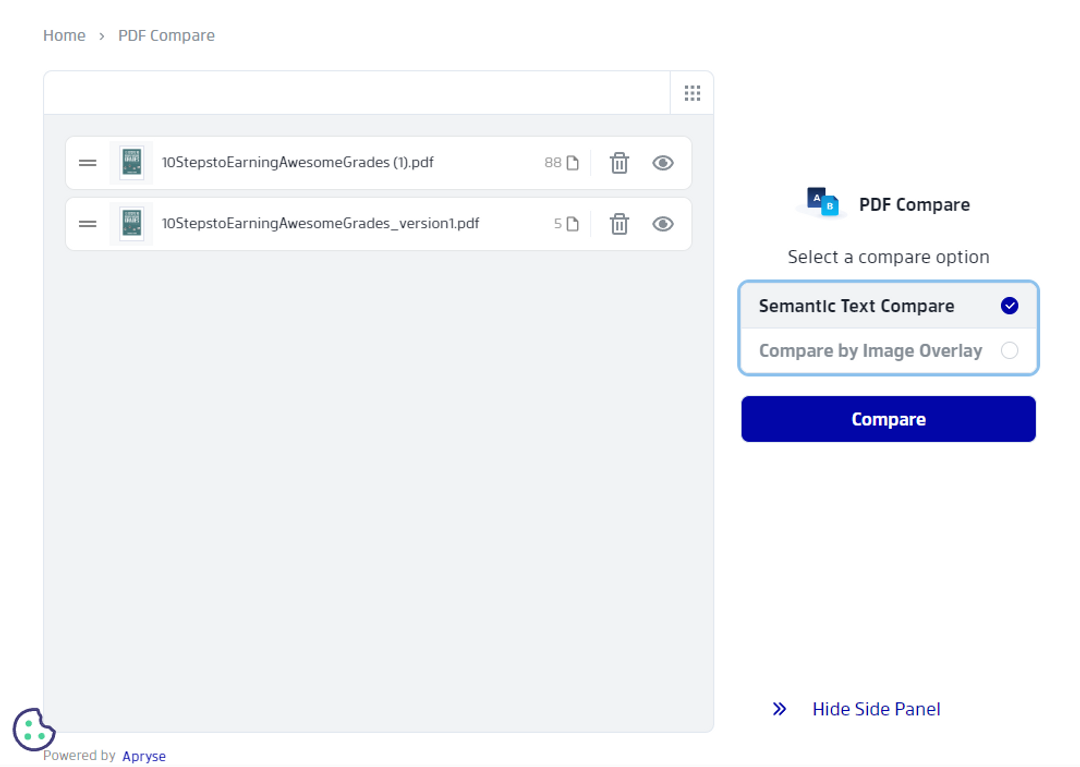Click drag handle of version1 PDF file
This screenshot has height=767, width=1080.
87,224
